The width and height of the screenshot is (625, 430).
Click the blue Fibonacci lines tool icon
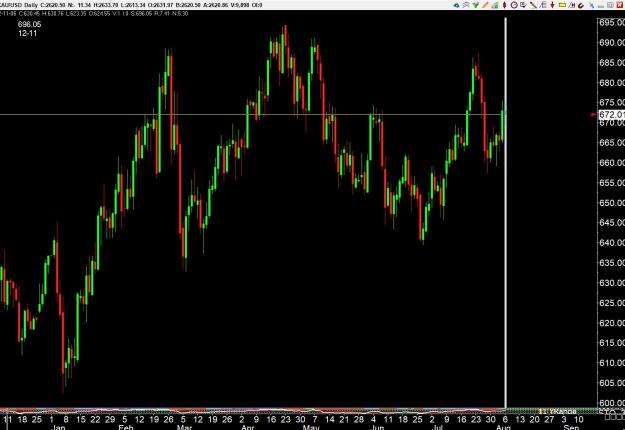(x=543, y=5)
